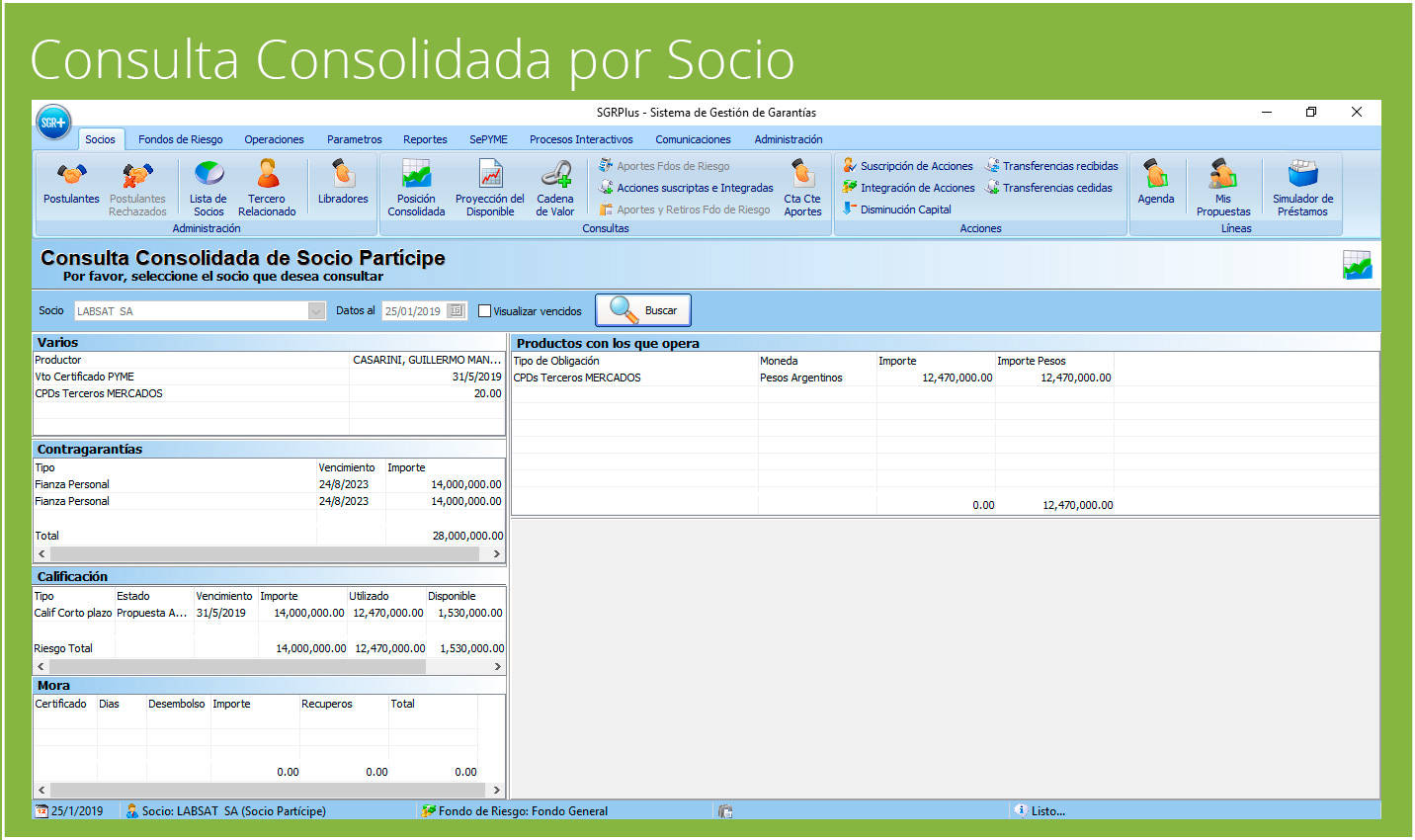1415x840 pixels.
Task: Open the Reportes ribbon tab
Action: [425, 139]
